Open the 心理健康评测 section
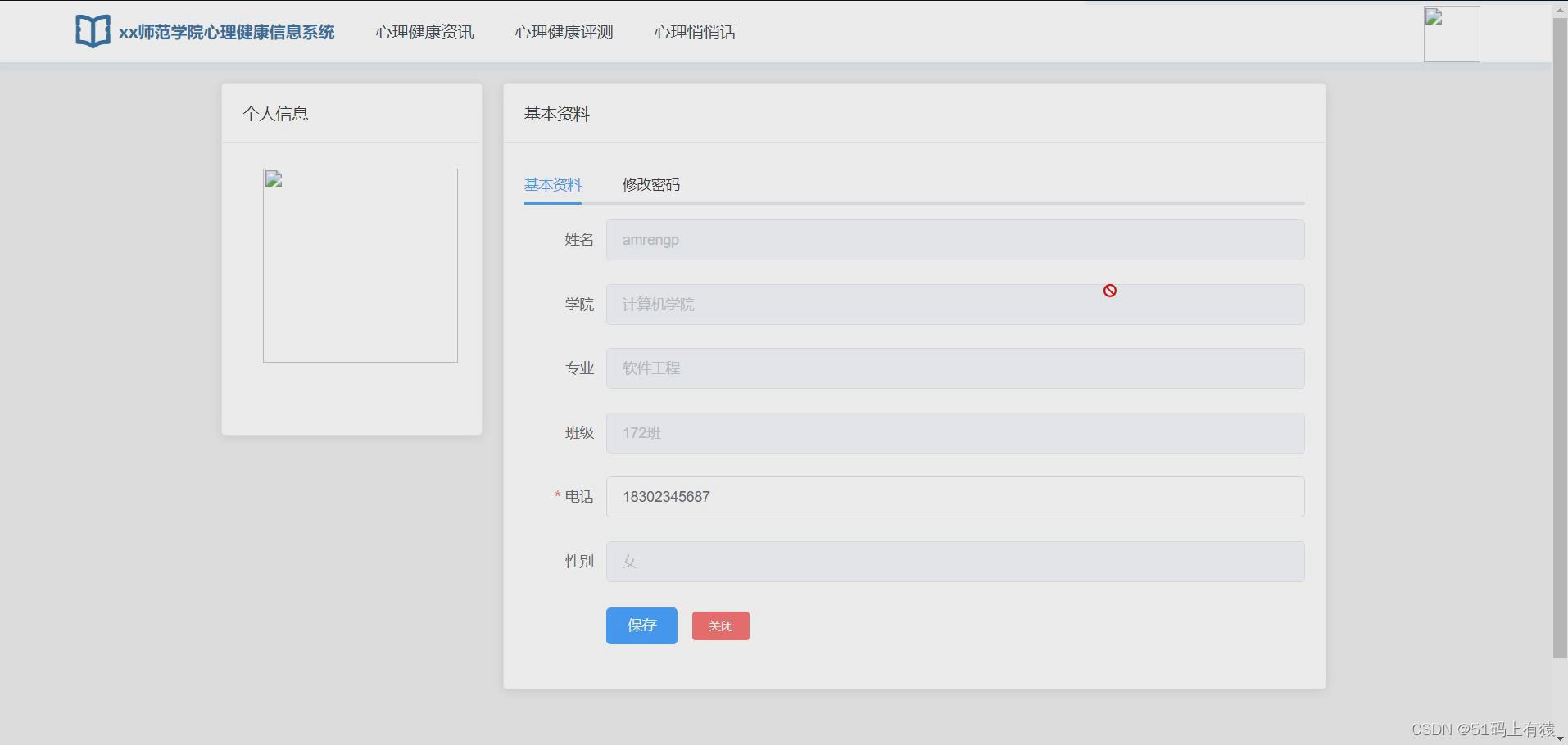Viewport: 1568px width, 745px height. (x=563, y=32)
